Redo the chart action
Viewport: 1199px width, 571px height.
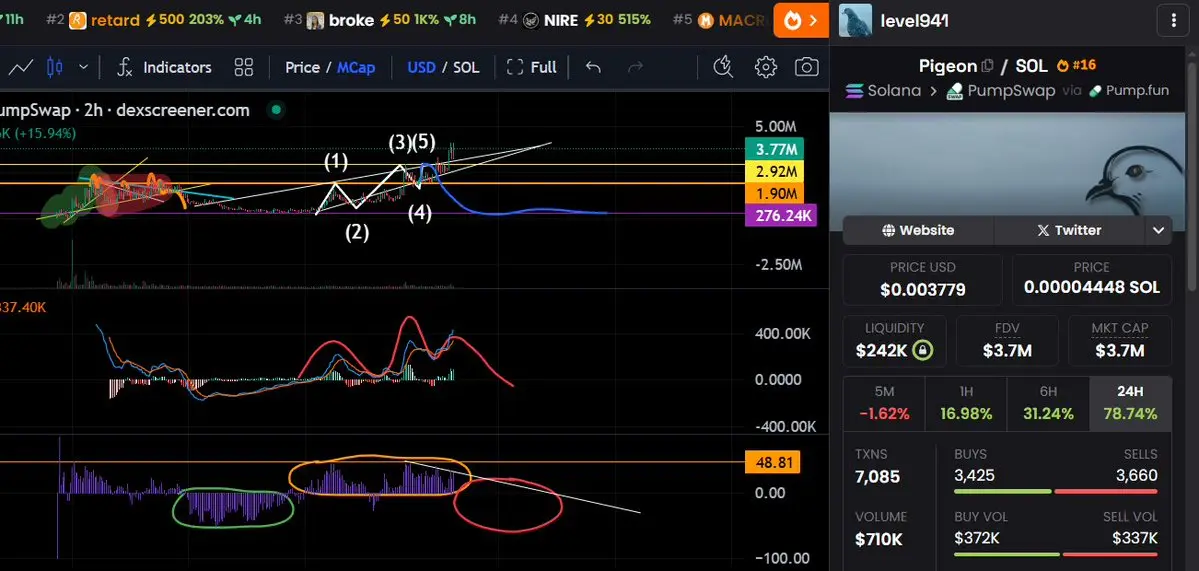point(635,67)
